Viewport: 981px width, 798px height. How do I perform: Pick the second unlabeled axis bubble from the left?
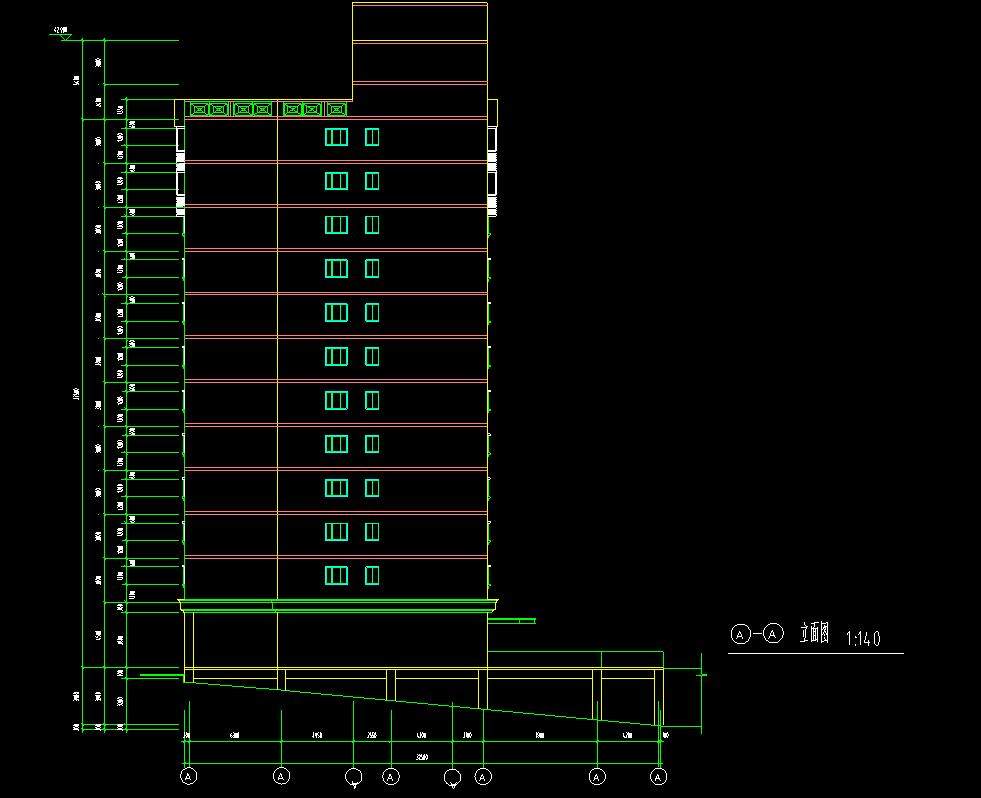coord(452,777)
